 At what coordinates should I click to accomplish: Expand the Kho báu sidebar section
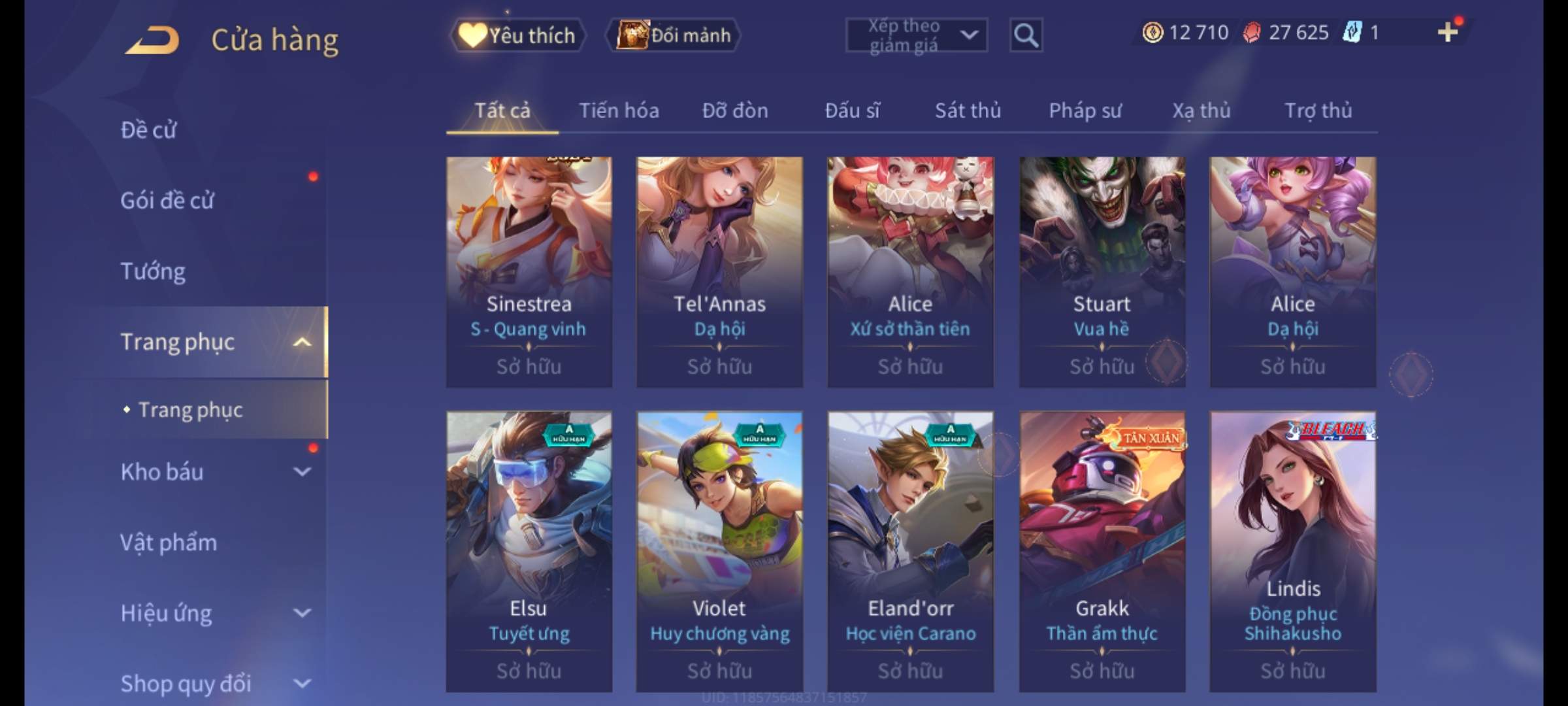pyautogui.click(x=302, y=471)
